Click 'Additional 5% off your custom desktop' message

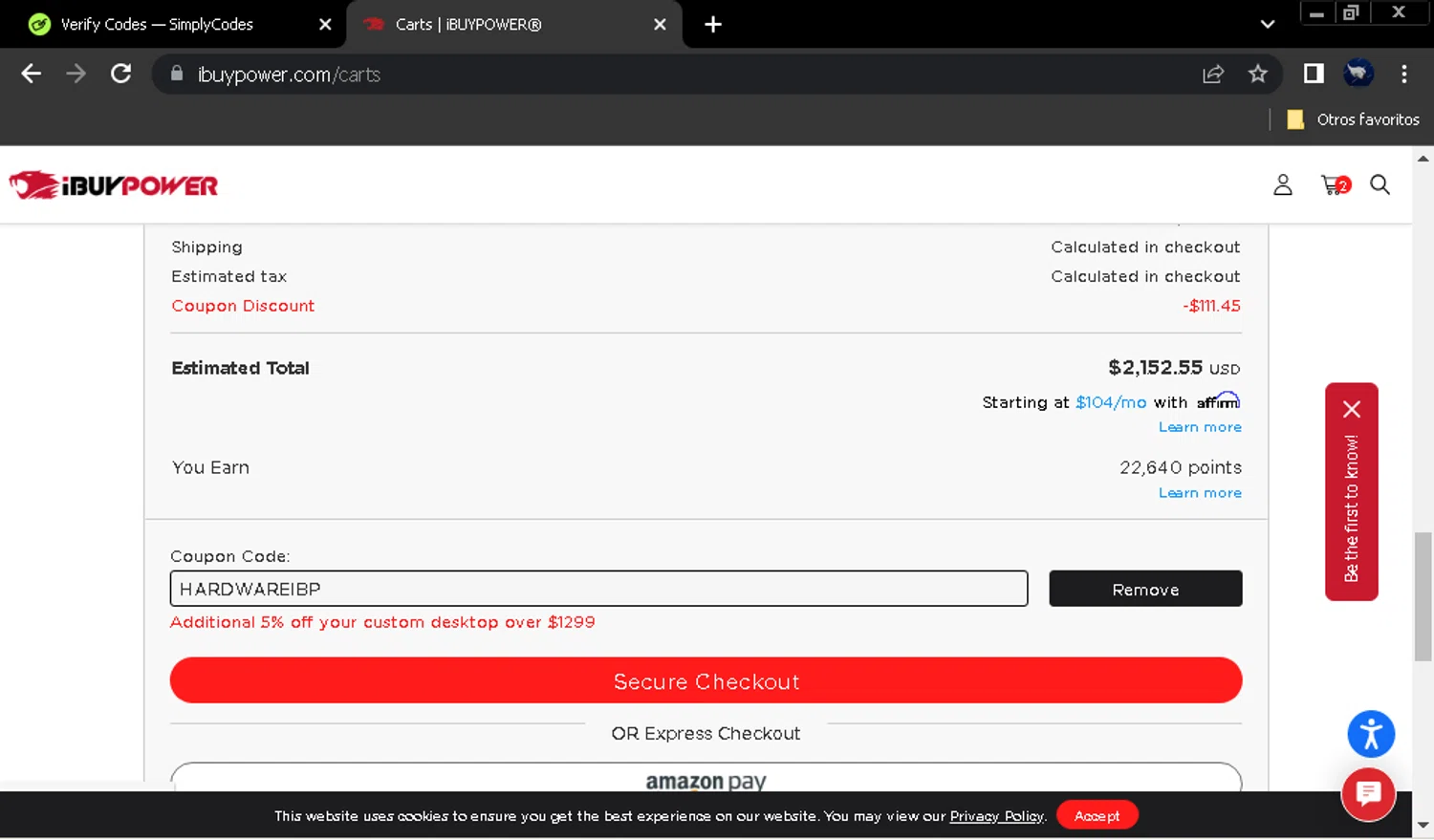[x=382, y=622]
